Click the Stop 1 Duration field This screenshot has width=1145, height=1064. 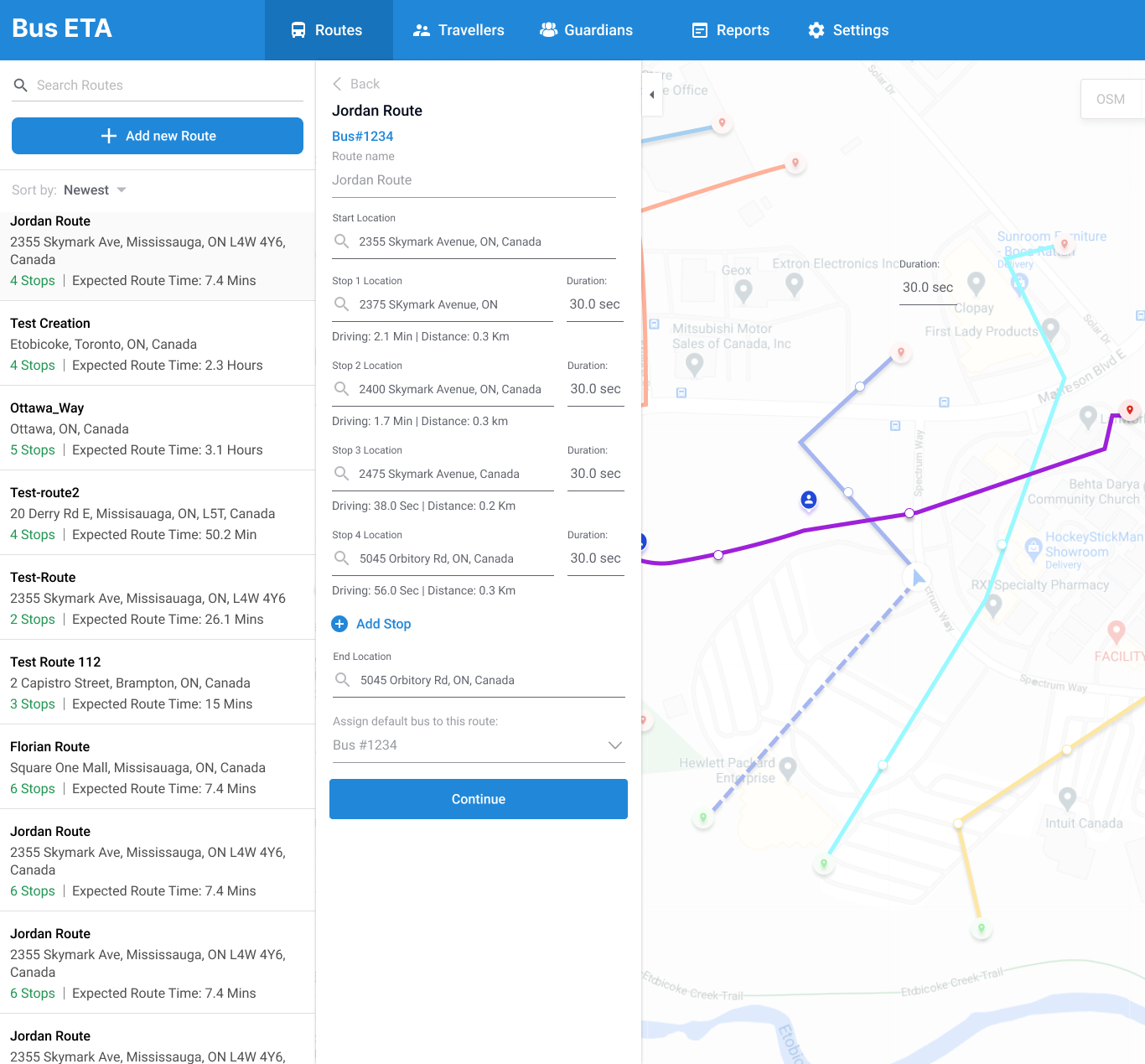click(x=594, y=304)
